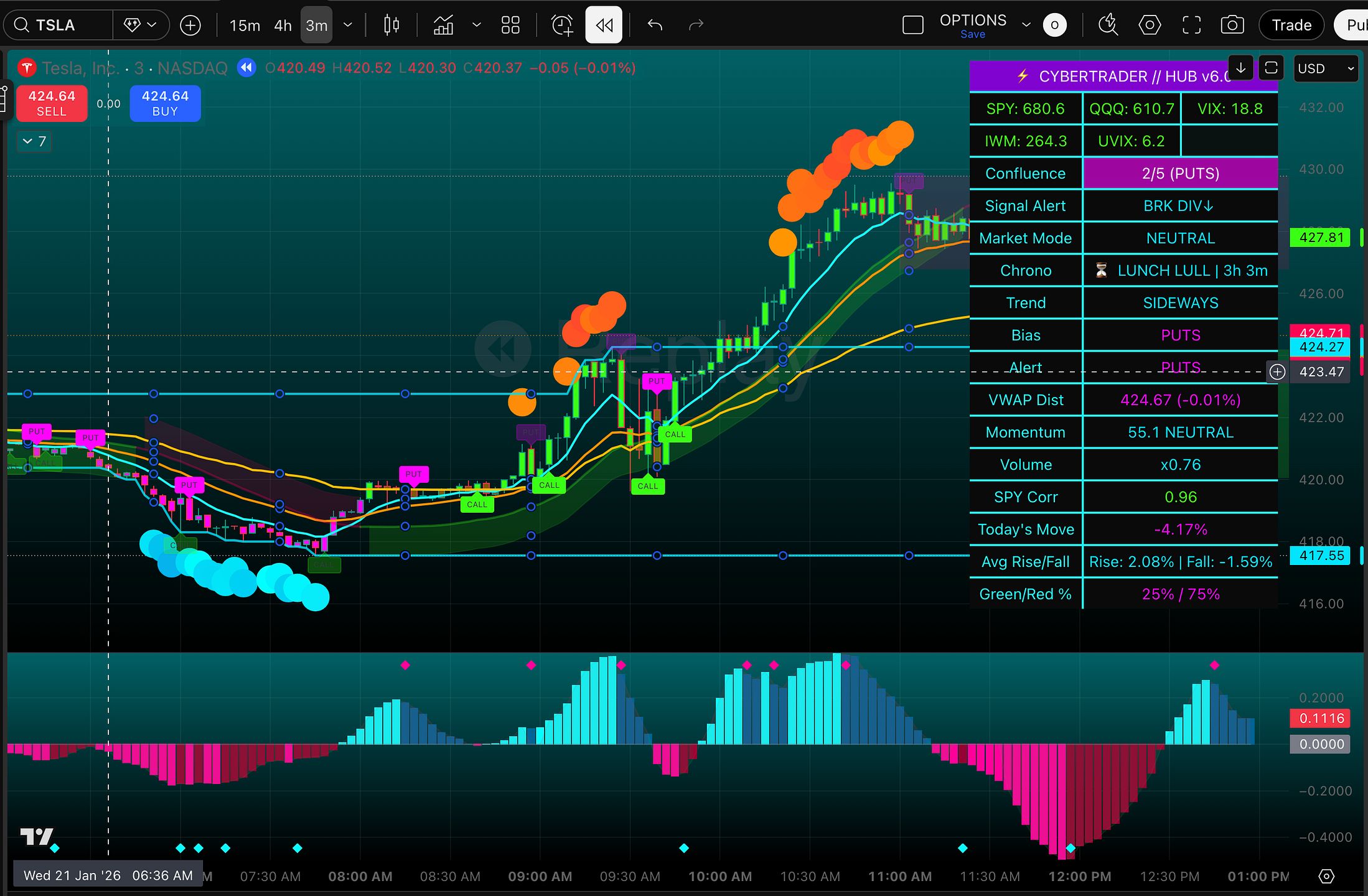Click the UVIX: 6.2 cell
Screen dimensions: 1368x896
(x=1131, y=141)
